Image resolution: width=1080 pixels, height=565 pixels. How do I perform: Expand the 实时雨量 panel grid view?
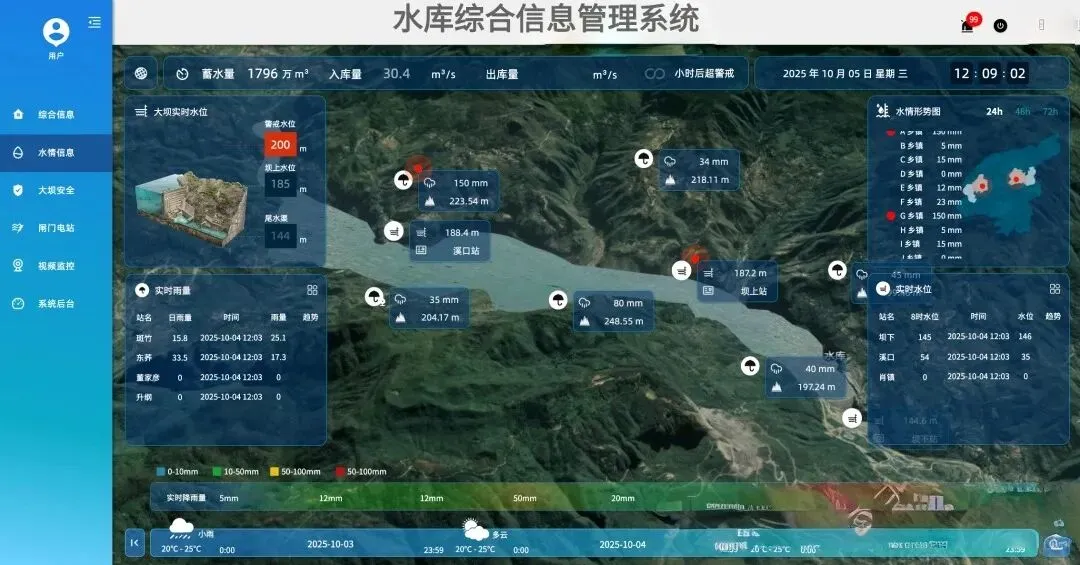click(x=312, y=290)
